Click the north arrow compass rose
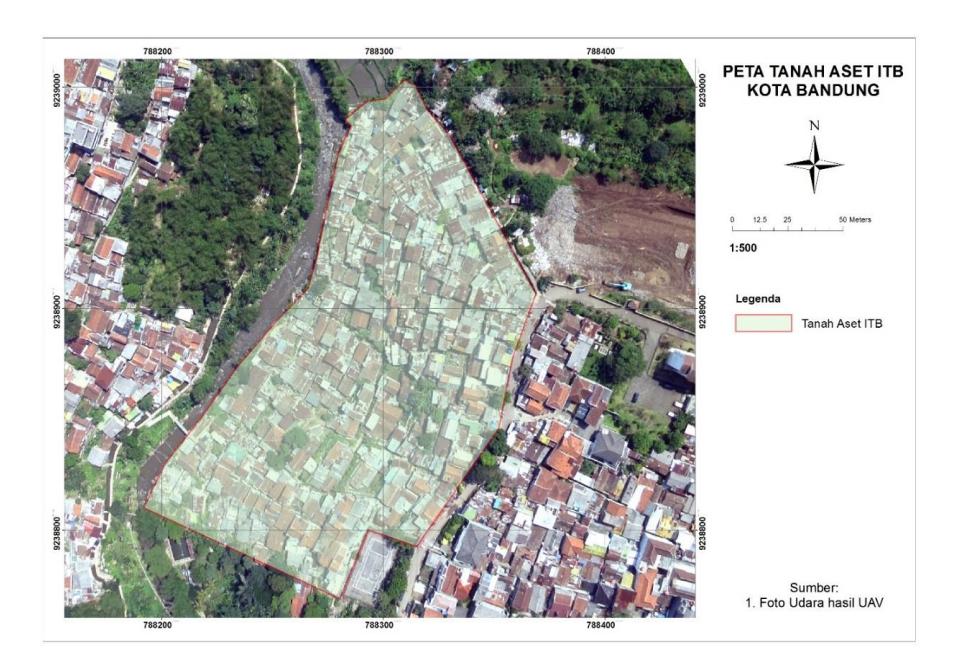Screen dimensions: 956x671 point(814,163)
